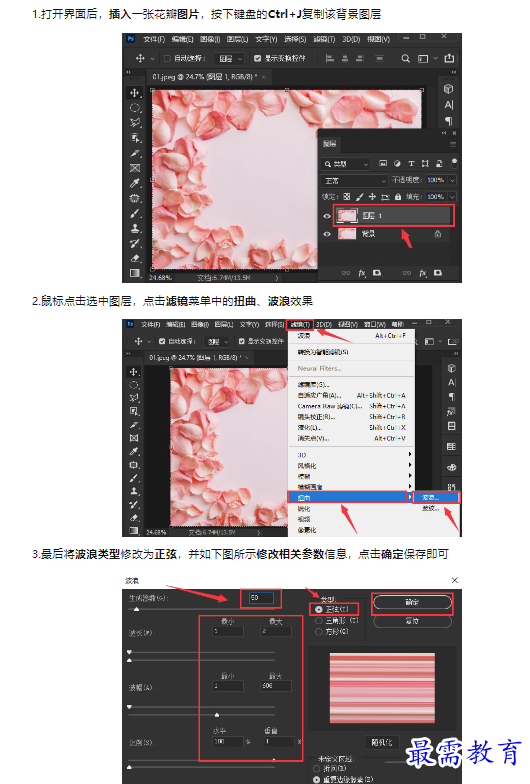
Task: Click lock position icon in Layers panel
Action: [x=372, y=197]
